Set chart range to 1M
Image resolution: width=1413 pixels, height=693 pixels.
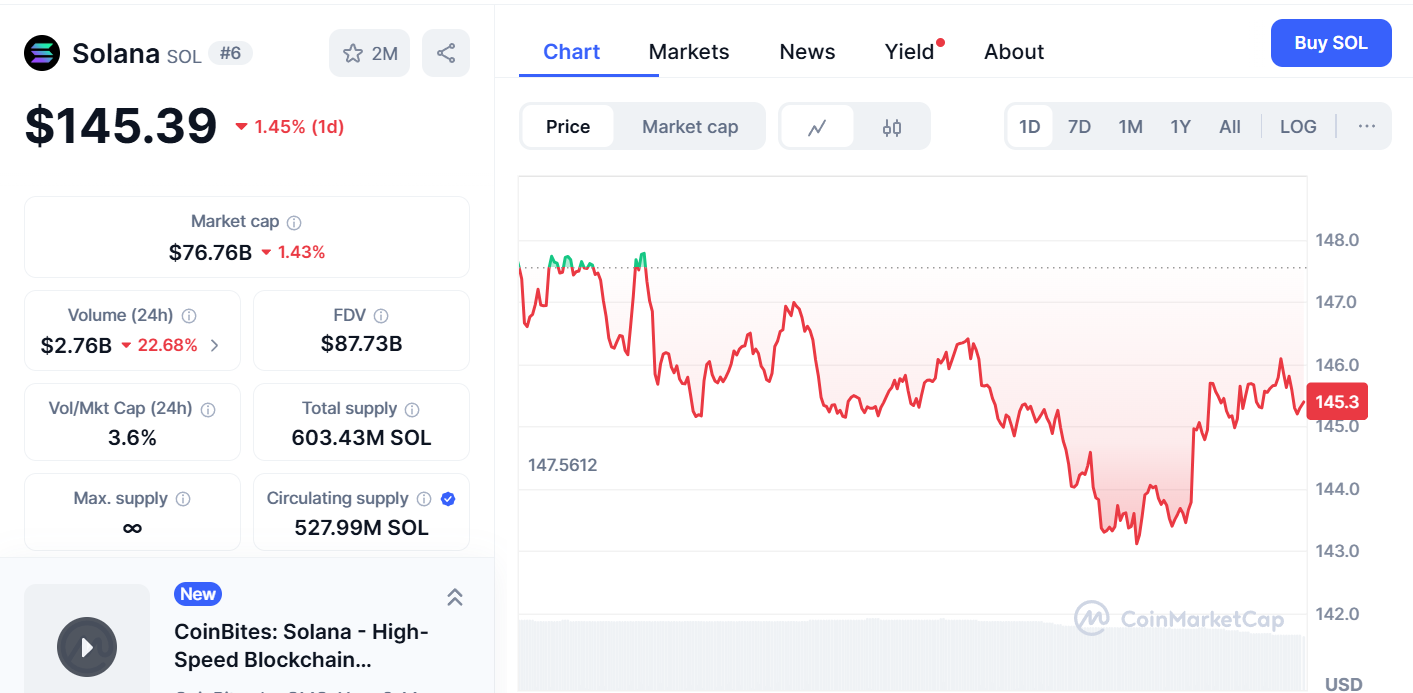(1130, 127)
